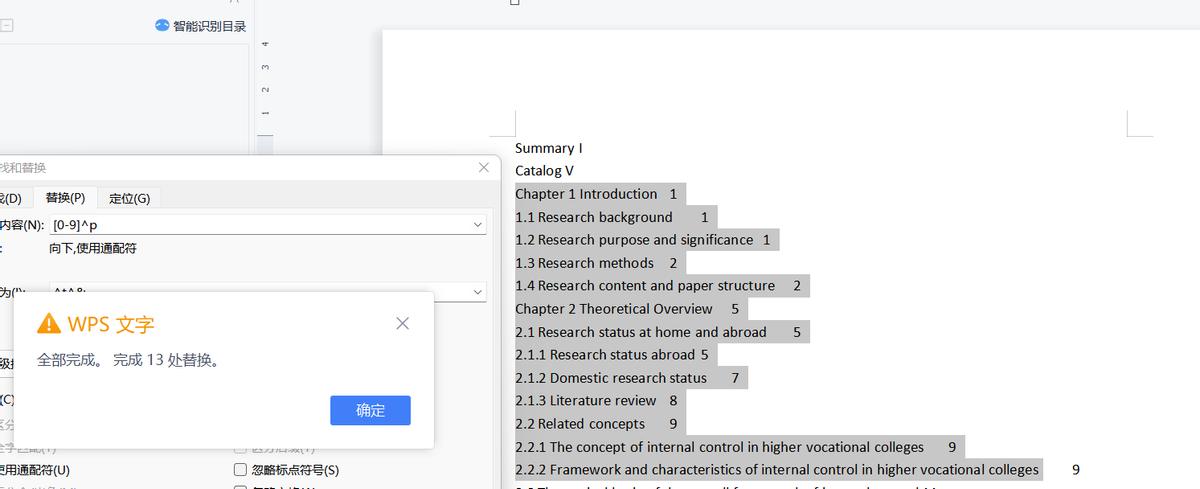
Task: Select the 替换(P) tab
Action: [x=64, y=198]
